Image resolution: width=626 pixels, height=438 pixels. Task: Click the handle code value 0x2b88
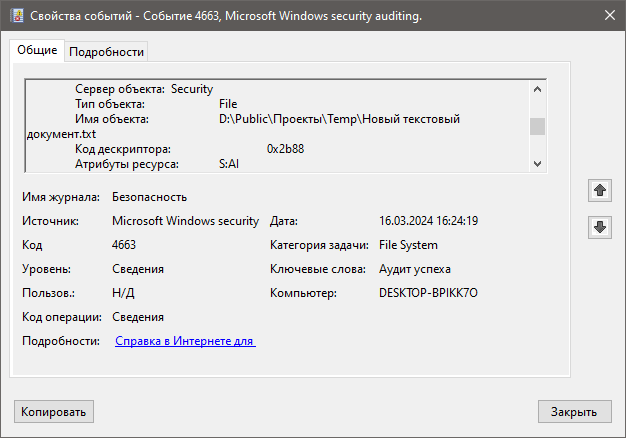[285, 149]
